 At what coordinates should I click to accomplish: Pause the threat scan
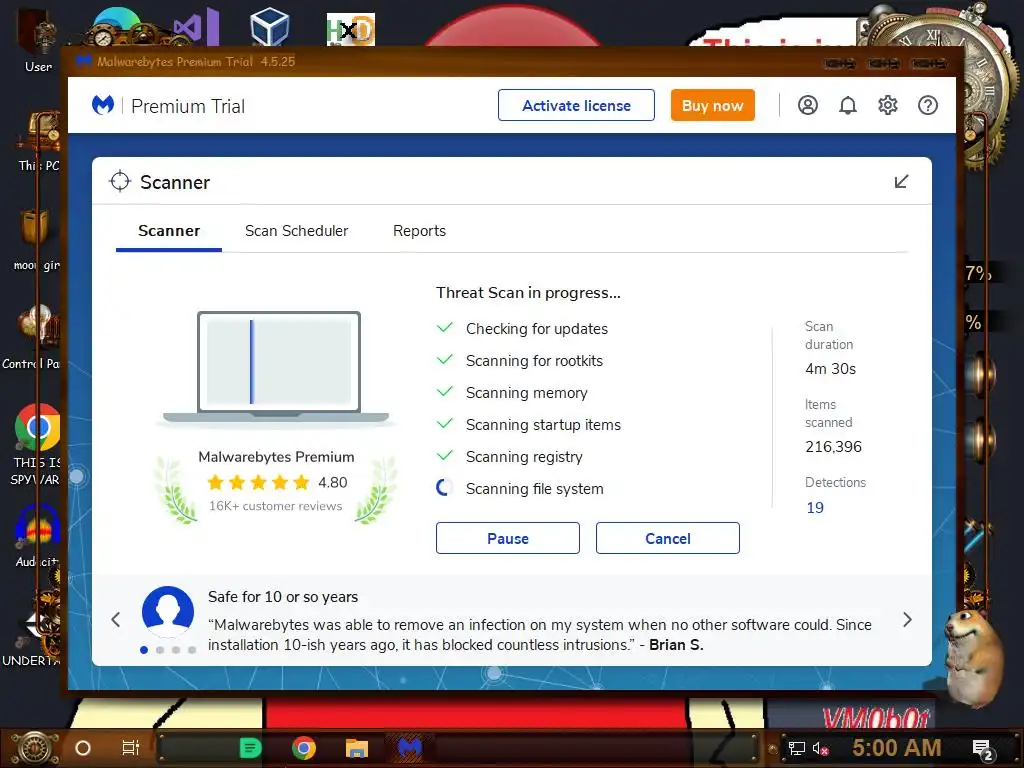[507, 538]
